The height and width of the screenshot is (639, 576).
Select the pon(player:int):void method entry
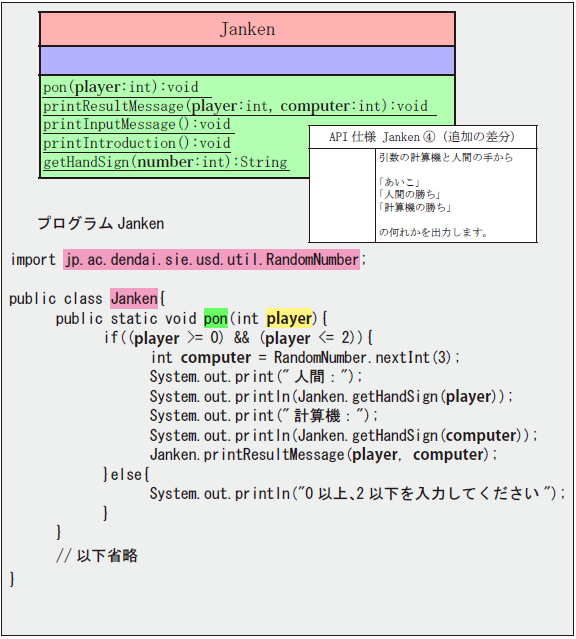tap(121, 87)
